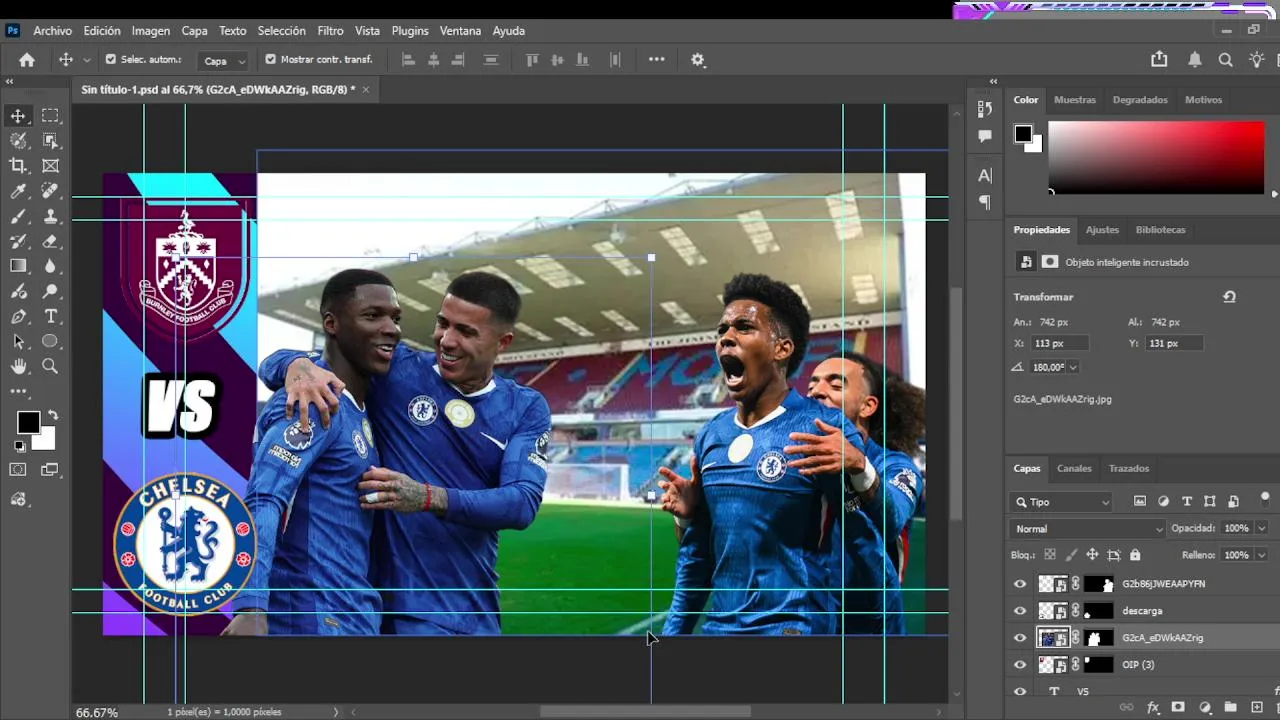
Task: Hide the G2cA_eDWkAAZrig layer
Action: click(1020, 638)
